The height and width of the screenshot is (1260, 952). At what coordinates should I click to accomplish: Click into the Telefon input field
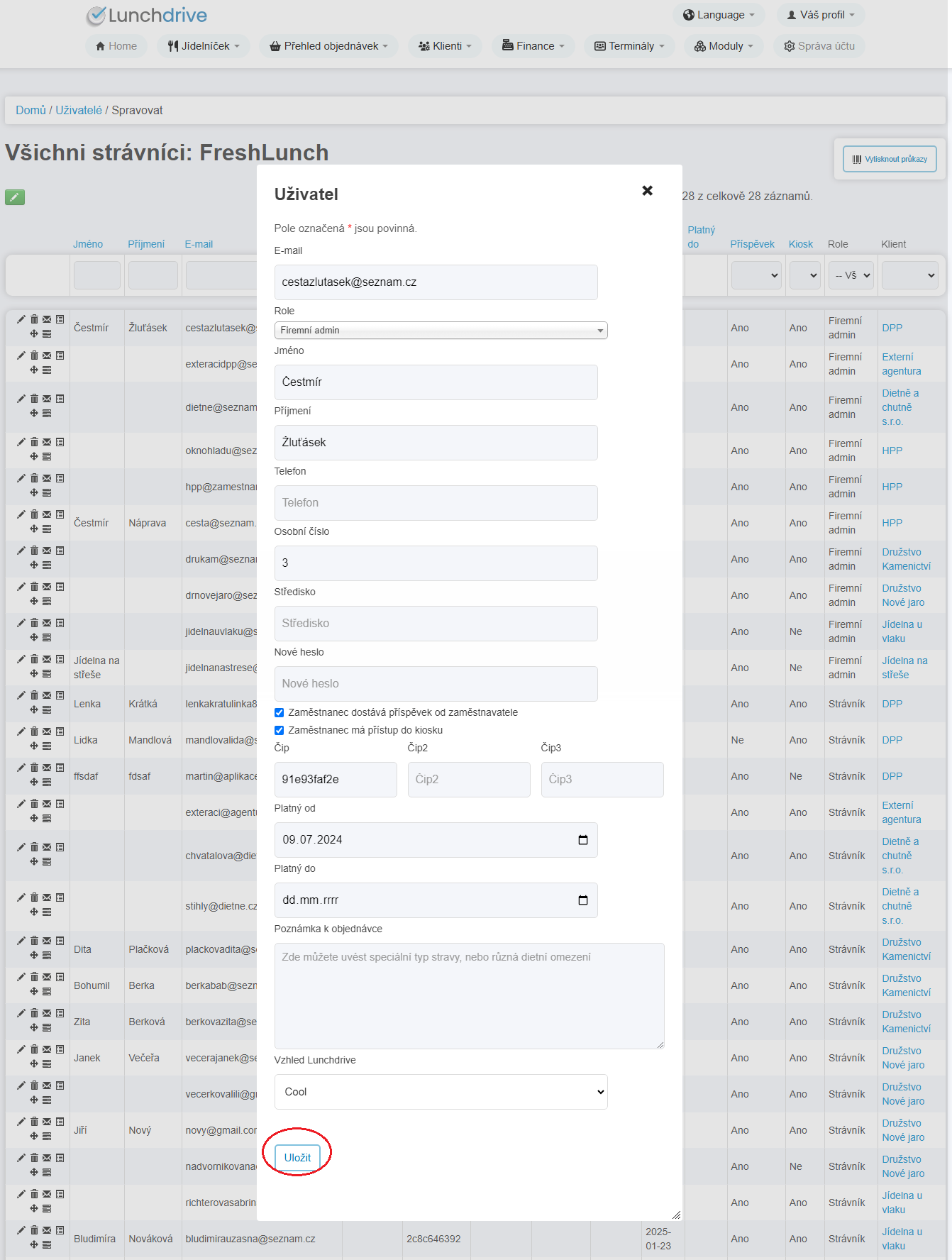436,503
